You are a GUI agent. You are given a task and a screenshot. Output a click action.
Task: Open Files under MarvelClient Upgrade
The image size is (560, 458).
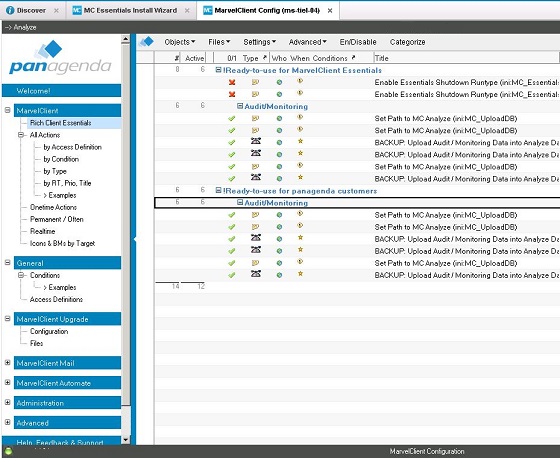coord(36,343)
